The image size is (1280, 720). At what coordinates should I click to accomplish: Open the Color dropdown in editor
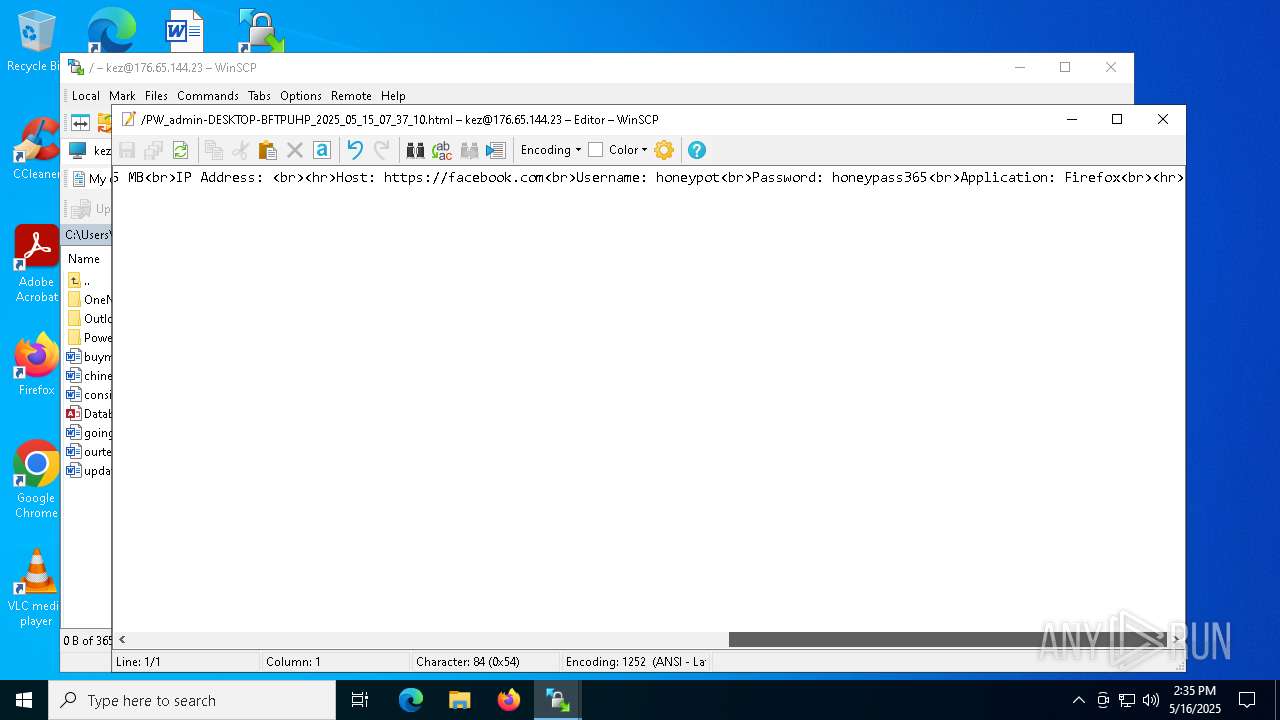tap(628, 150)
